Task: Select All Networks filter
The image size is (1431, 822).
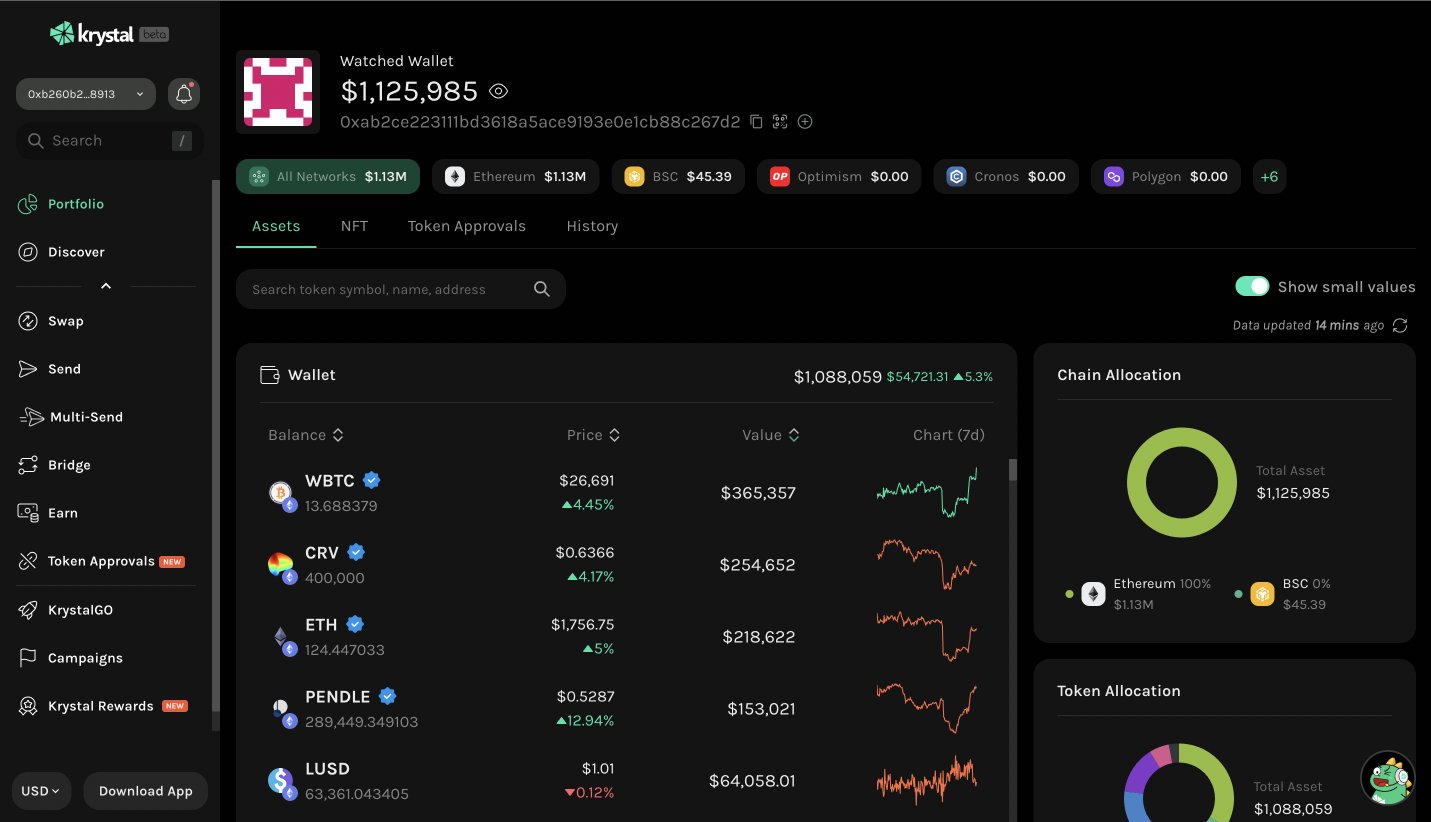Action: click(328, 177)
